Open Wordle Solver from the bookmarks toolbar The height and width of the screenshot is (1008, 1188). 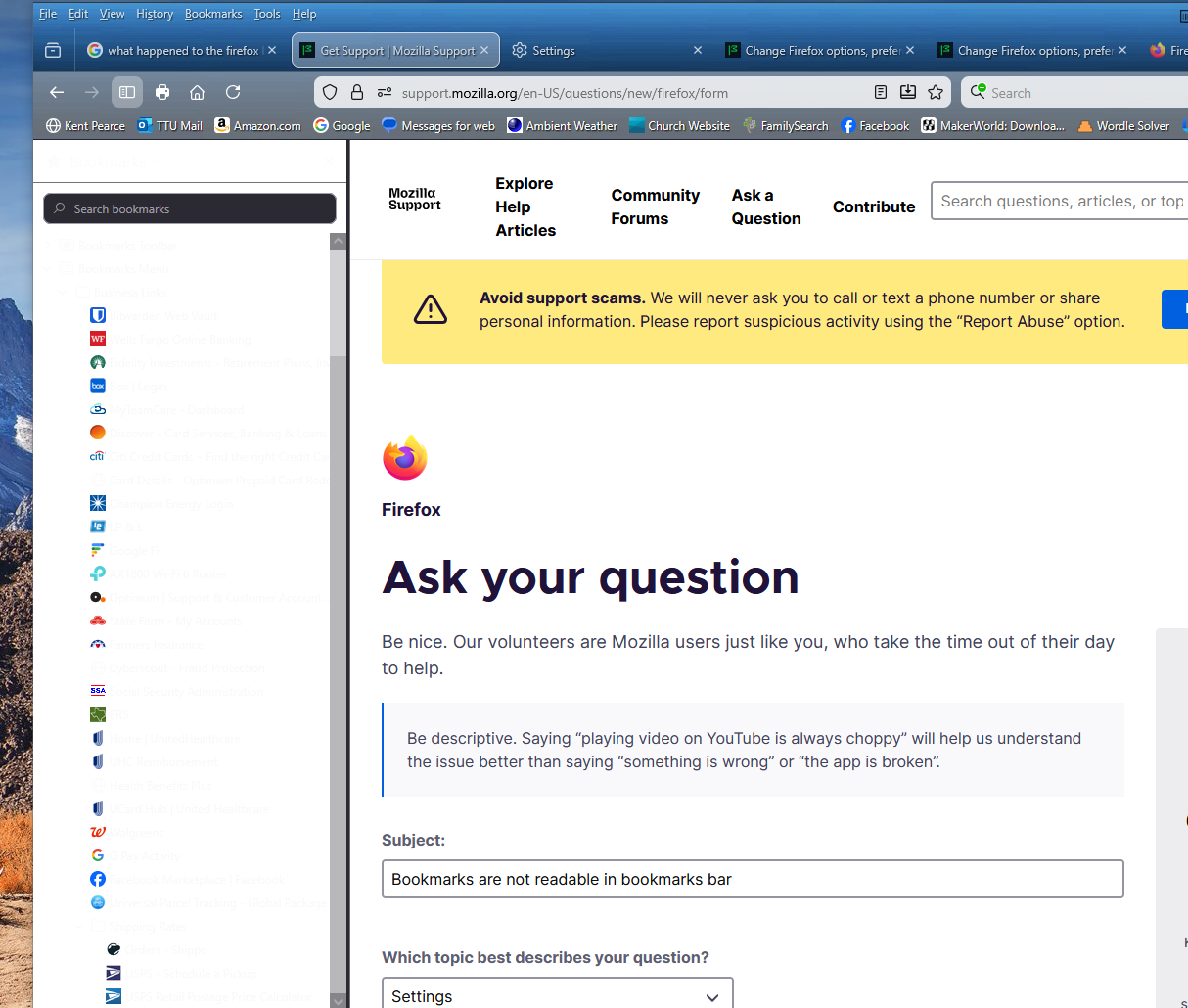click(x=1123, y=125)
